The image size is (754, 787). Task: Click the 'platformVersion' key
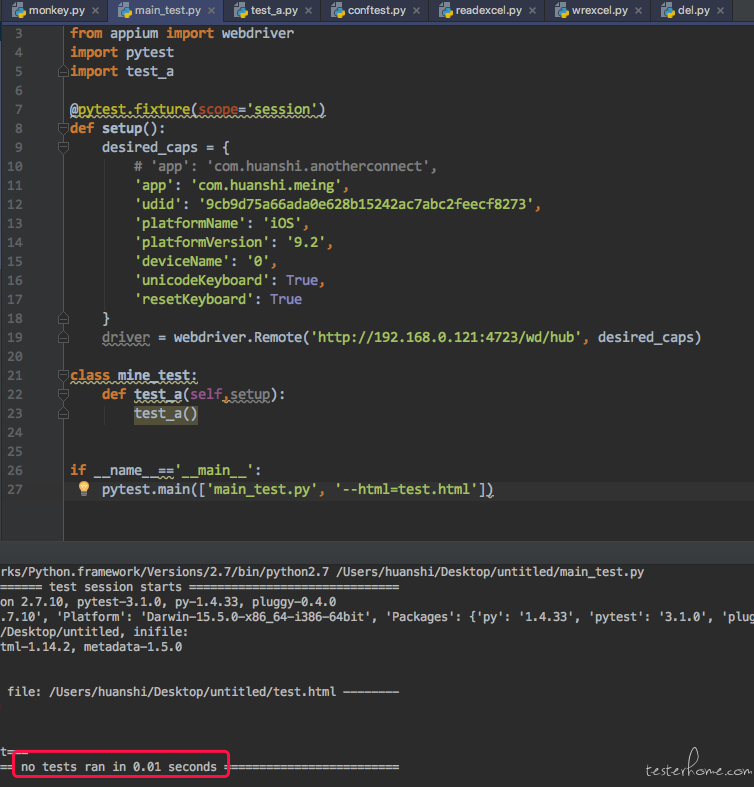[202, 242]
